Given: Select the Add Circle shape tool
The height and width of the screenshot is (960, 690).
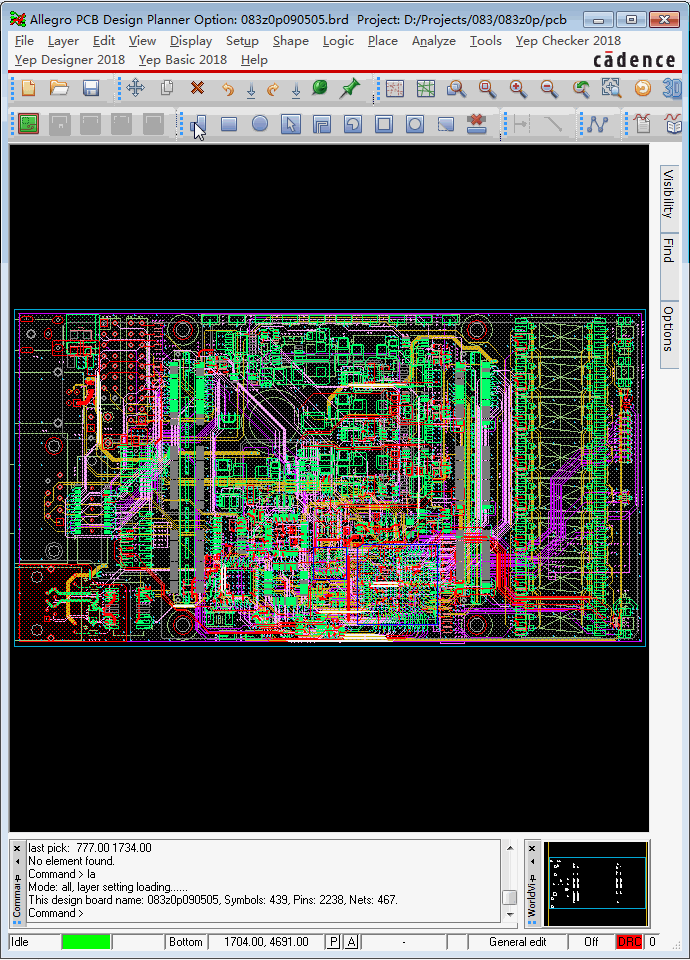Looking at the screenshot, I should (x=260, y=124).
